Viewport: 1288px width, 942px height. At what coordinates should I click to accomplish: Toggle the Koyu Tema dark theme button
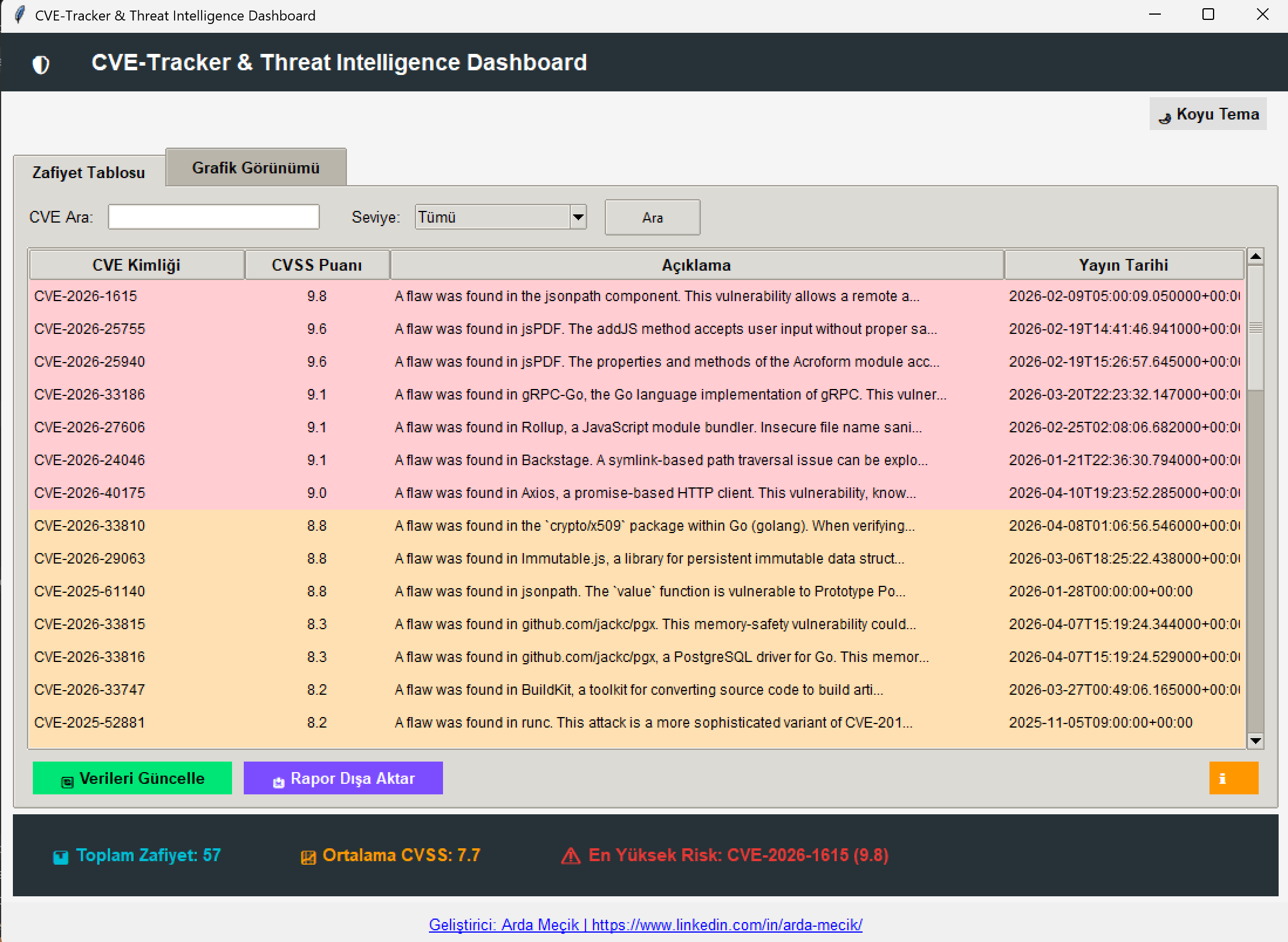pos(1208,114)
